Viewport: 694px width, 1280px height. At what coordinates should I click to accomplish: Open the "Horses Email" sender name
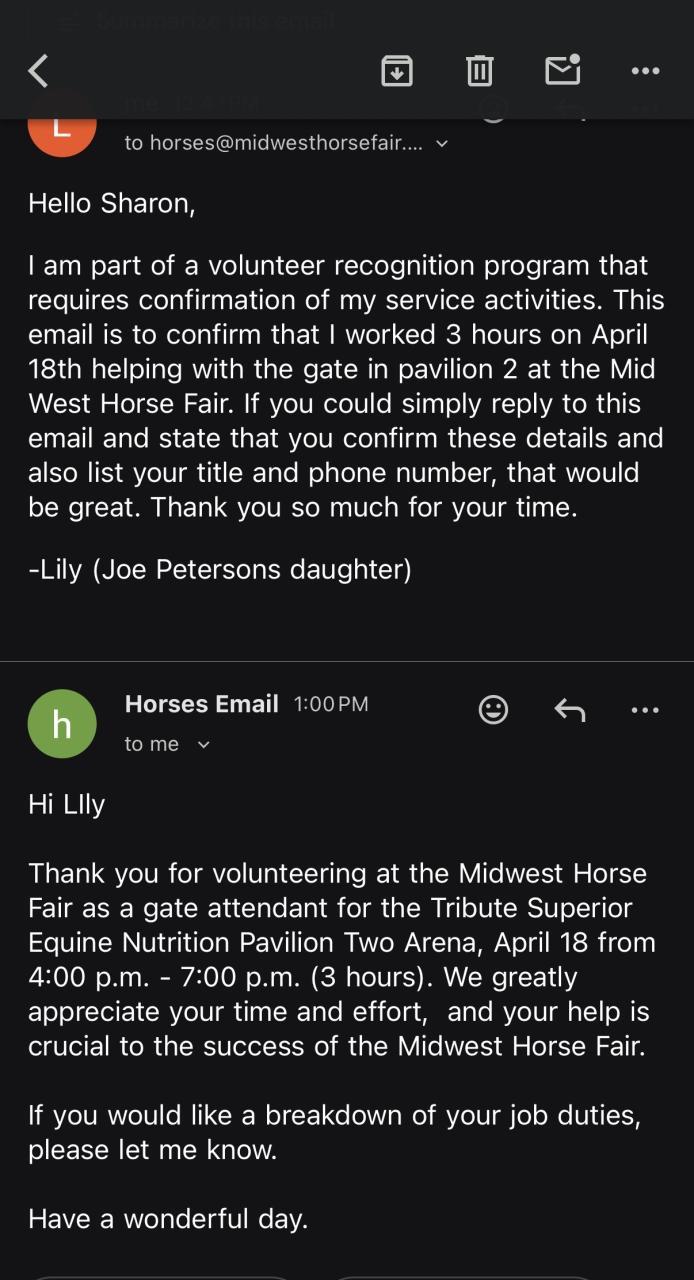pyautogui.click(x=201, y=704)
